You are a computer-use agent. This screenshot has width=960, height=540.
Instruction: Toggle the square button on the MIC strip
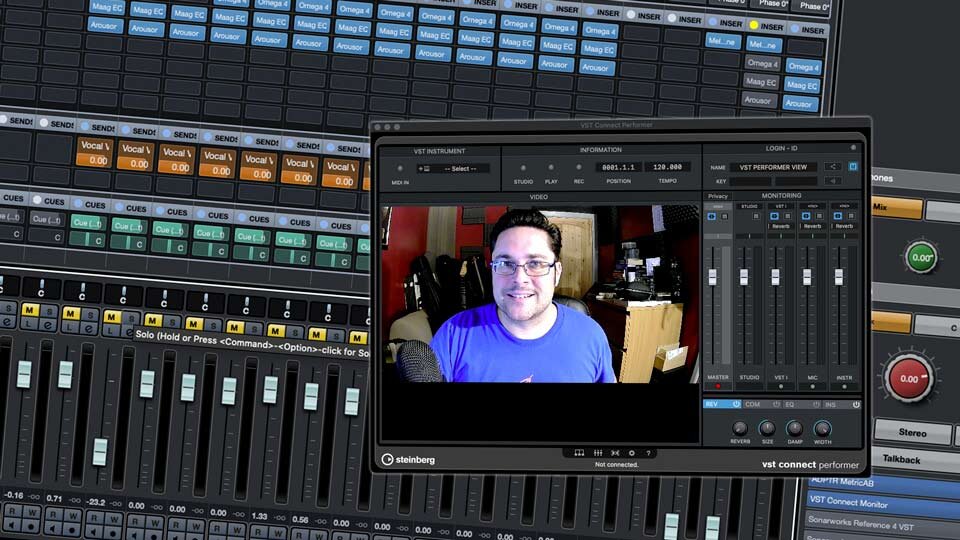(819, 217)
